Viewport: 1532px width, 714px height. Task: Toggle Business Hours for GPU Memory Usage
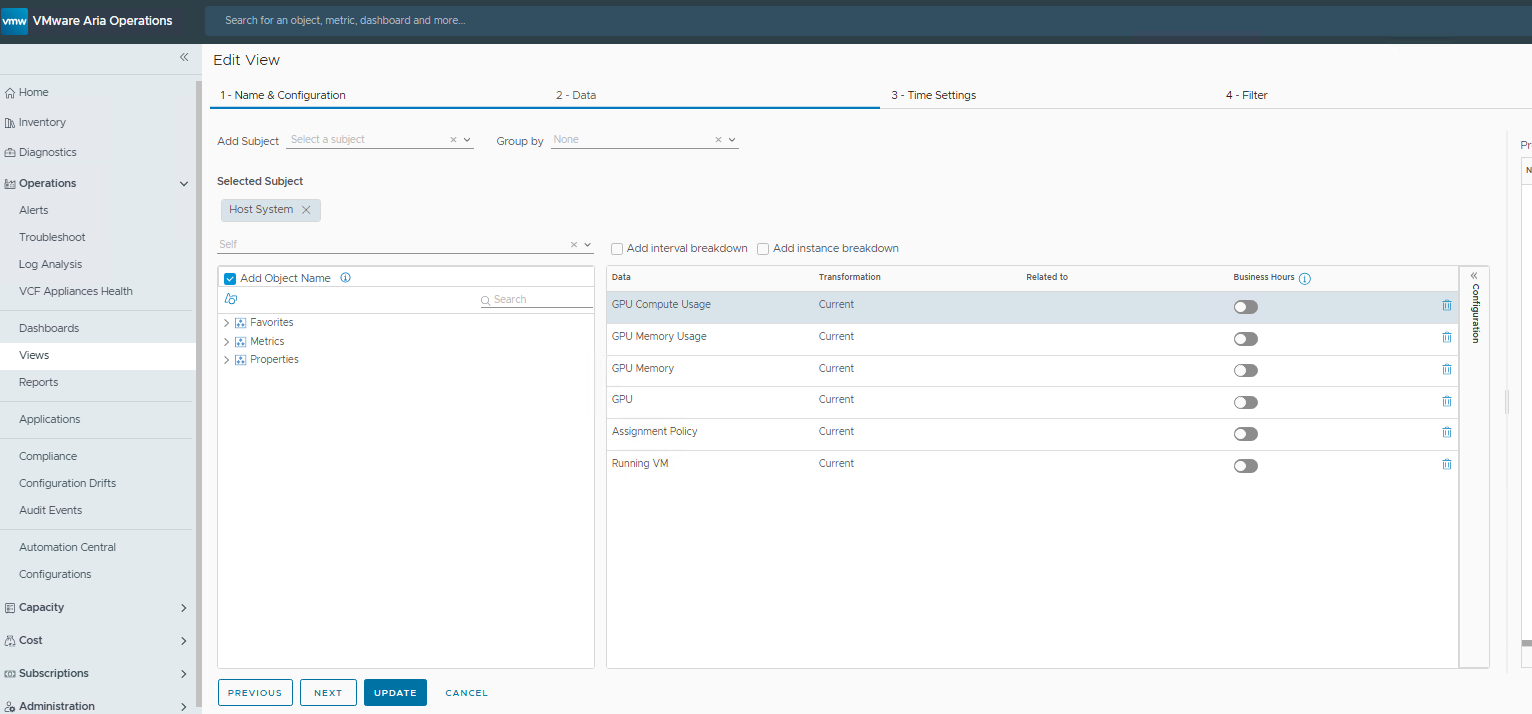click(1245, 339)
